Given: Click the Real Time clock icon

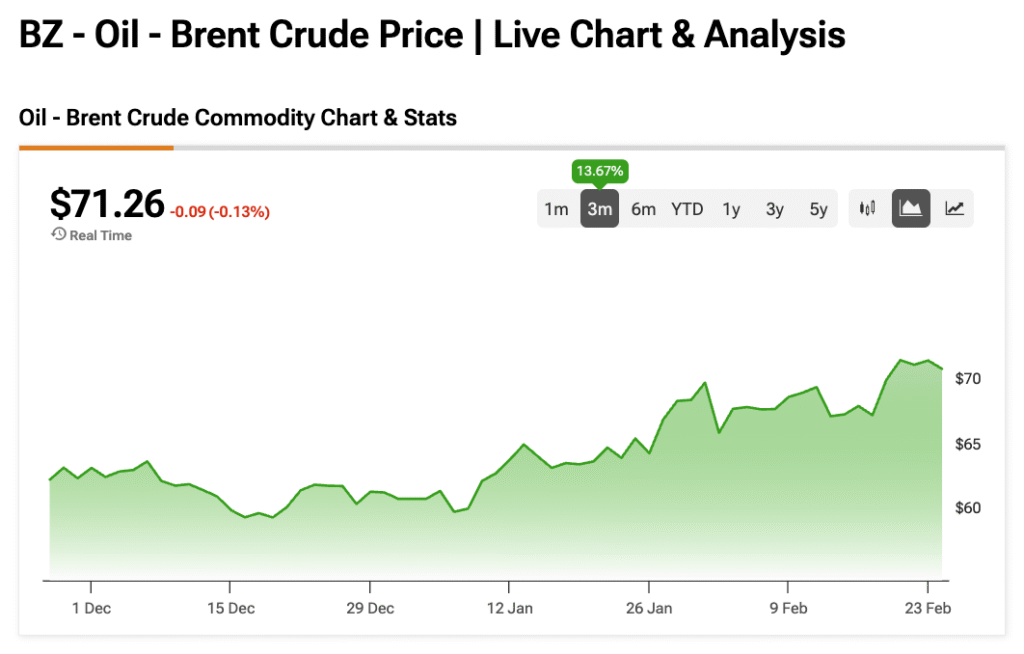Looking at the screenshot, I should [x=59, y=235].
